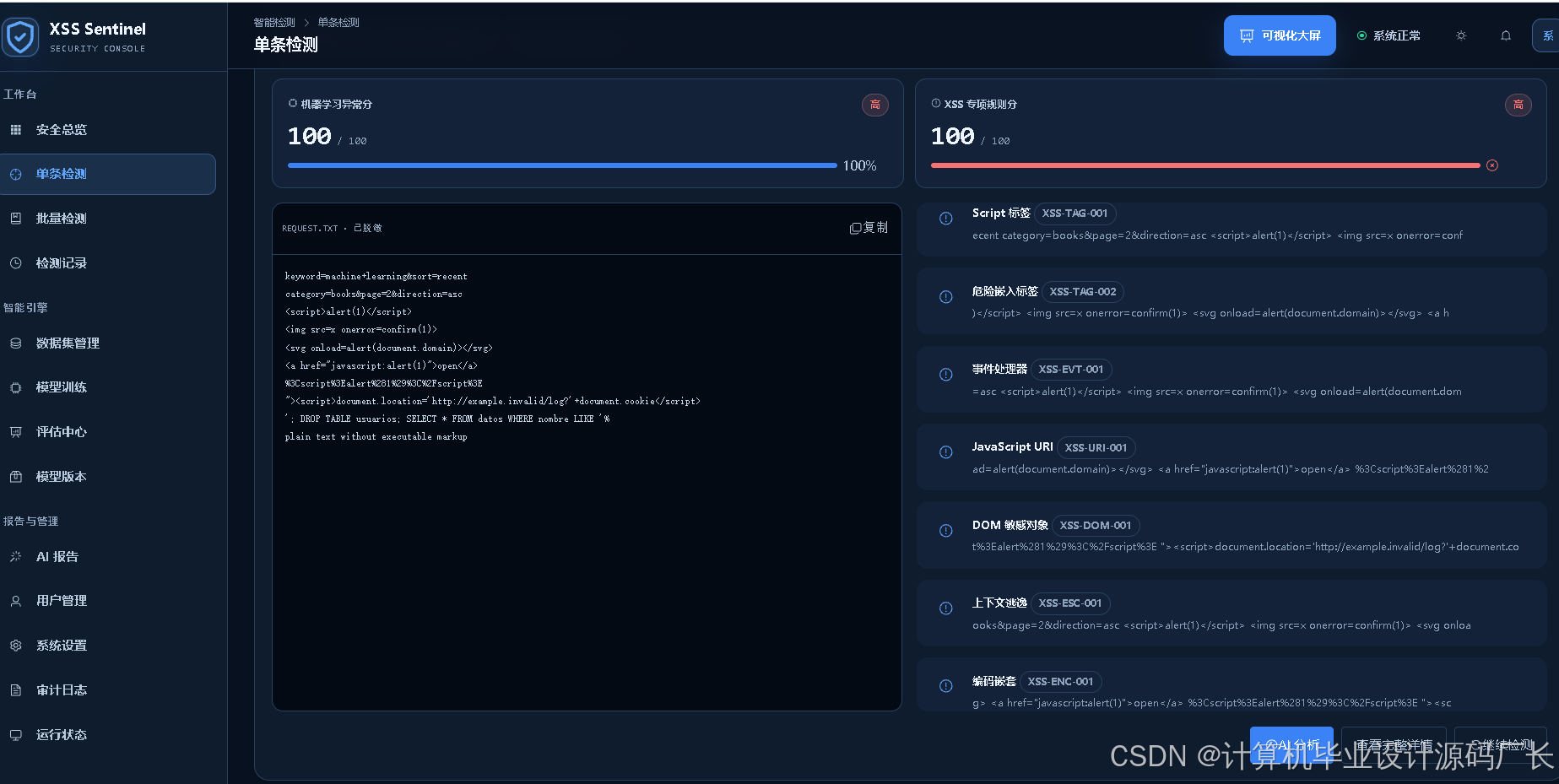Click info icon on 危险嵌入标签 rule

(x=946, y=297)
